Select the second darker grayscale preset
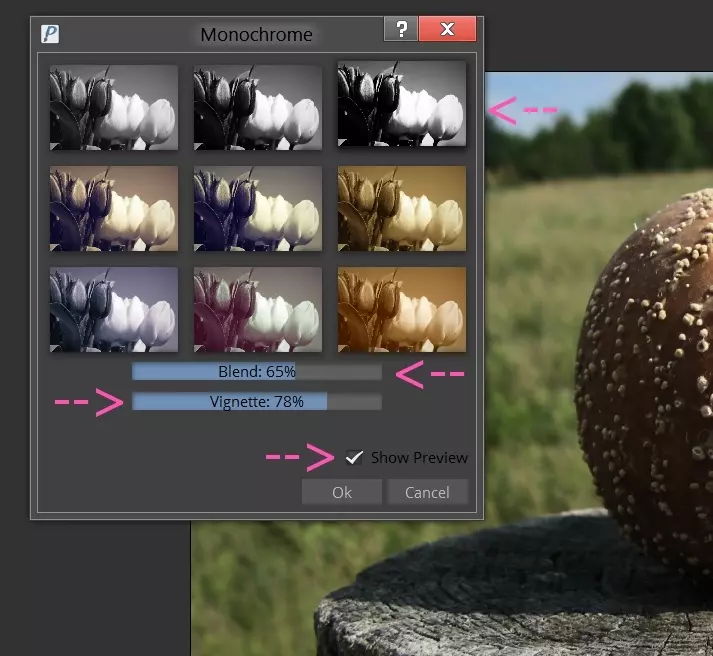The width and height of the screenshot is (713, 656). [258, 107]
